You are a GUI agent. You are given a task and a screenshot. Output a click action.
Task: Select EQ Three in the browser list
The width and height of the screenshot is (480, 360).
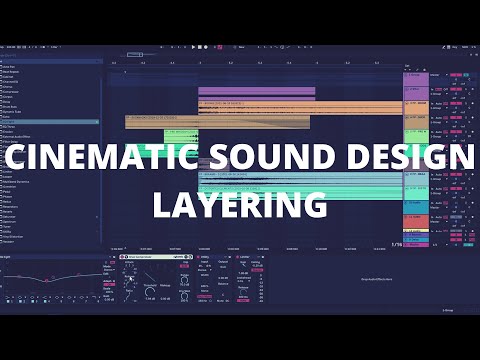pyautogui.click(x=9, y=127)
